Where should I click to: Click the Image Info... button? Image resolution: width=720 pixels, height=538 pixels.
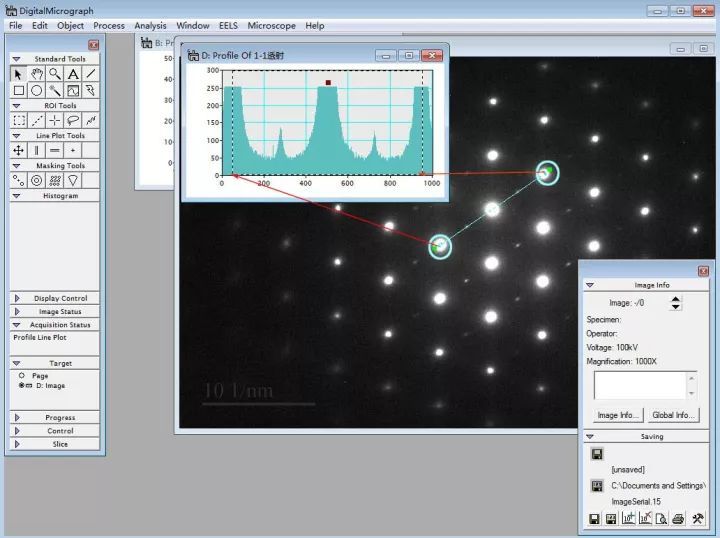[618, 415]
